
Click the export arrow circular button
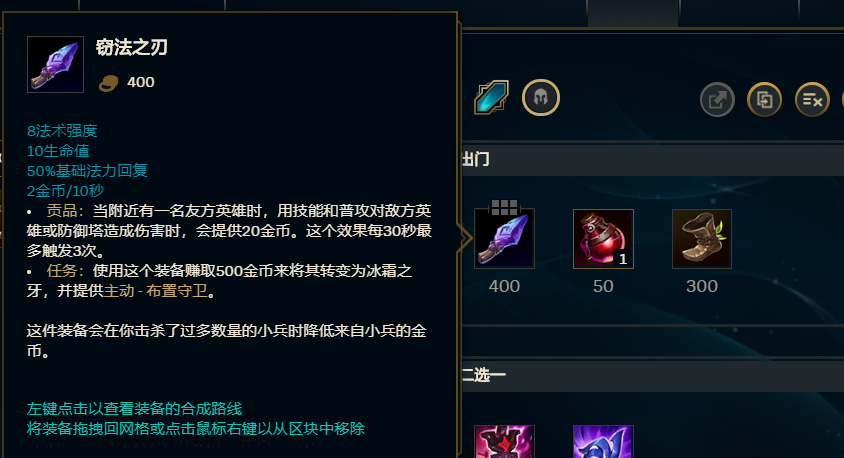[717, 100]
